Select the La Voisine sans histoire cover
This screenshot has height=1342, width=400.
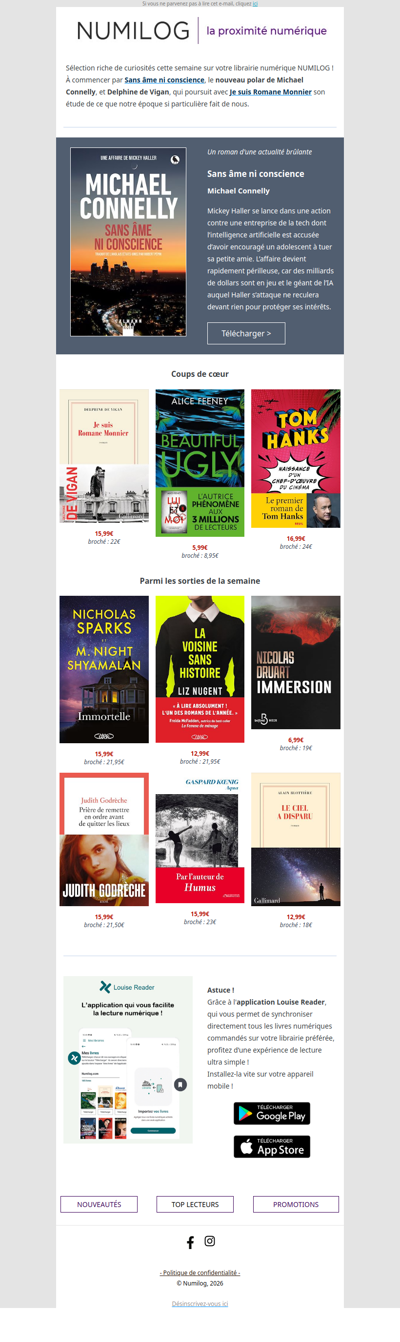click(x=200, y=669)
